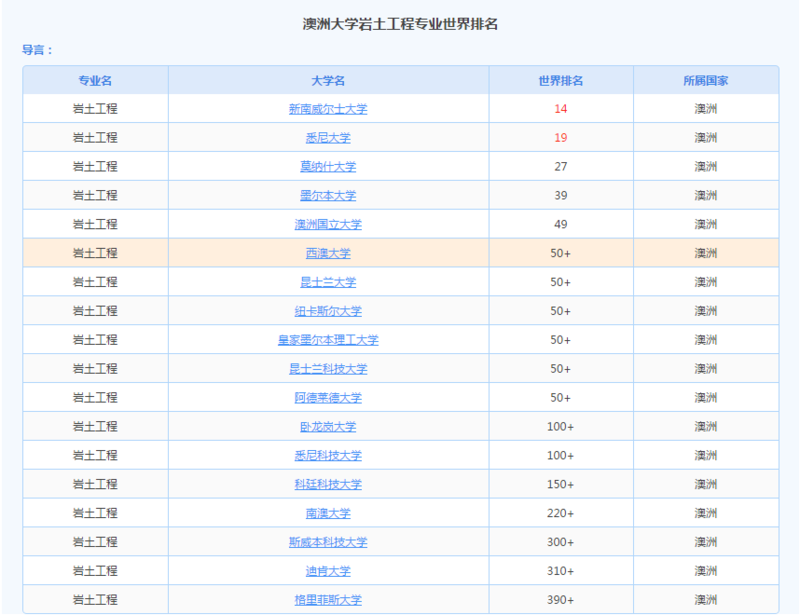Image resolution: width=800 pixels, height=615 pixels.
Task: Click the 50+ ranking in 昆士兰科技大学 row
Action: pyautogui.click(x=561, y=368)
